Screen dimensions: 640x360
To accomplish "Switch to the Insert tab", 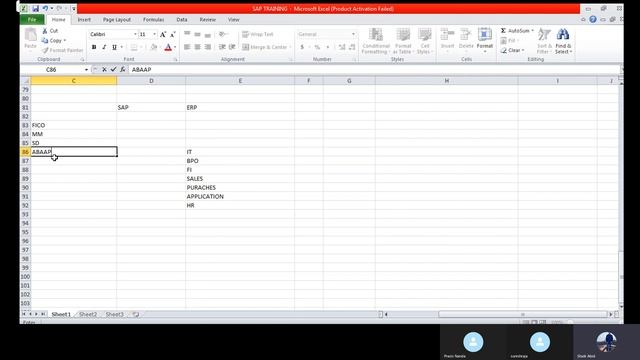I will [x=84, y=20].
